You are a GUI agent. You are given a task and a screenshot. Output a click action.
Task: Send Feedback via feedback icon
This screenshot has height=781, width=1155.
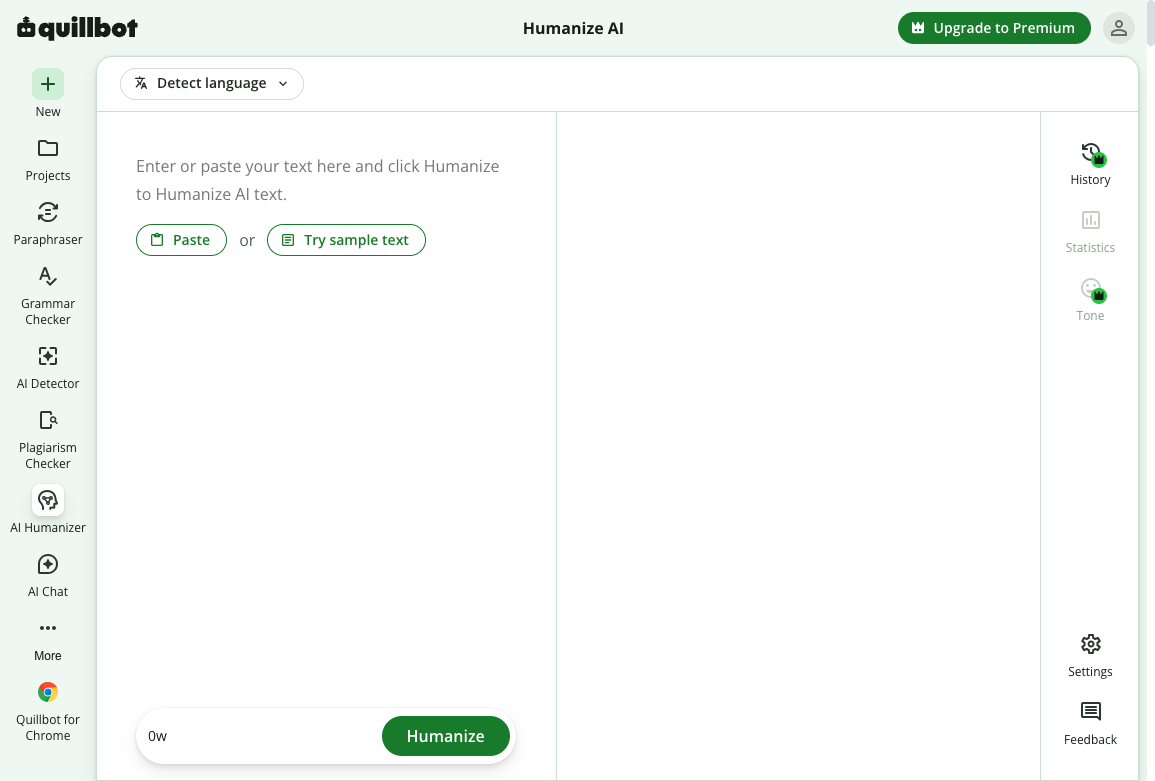(1090, 724)
